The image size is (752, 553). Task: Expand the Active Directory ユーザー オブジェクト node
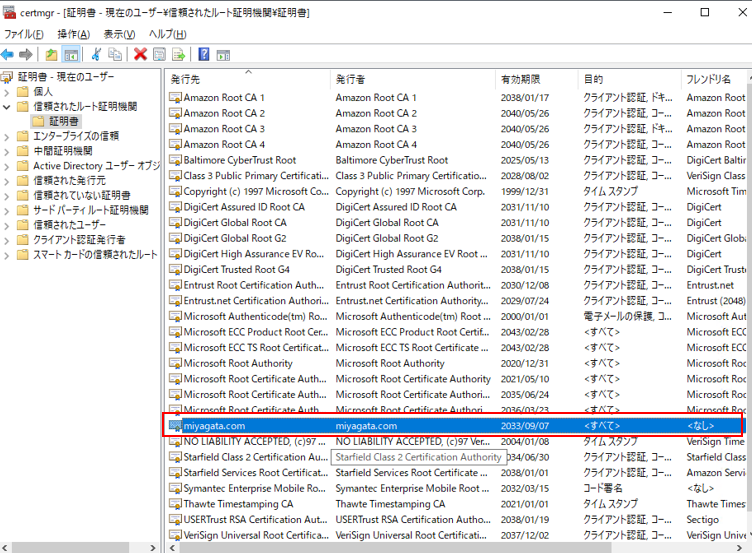(x=6, y=166)
